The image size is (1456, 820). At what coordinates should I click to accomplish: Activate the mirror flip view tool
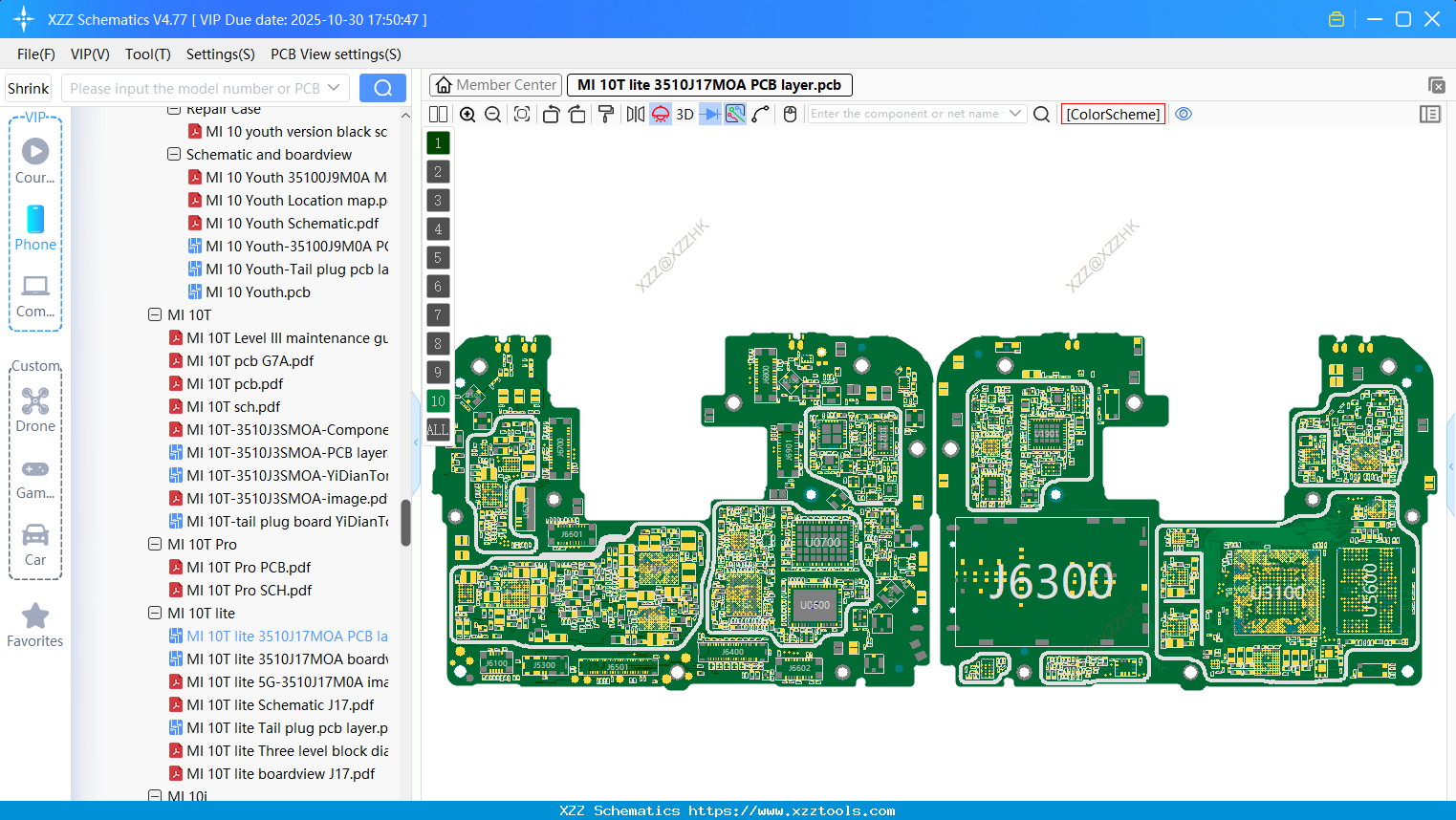pyautogui.click(x=636, y=114)
